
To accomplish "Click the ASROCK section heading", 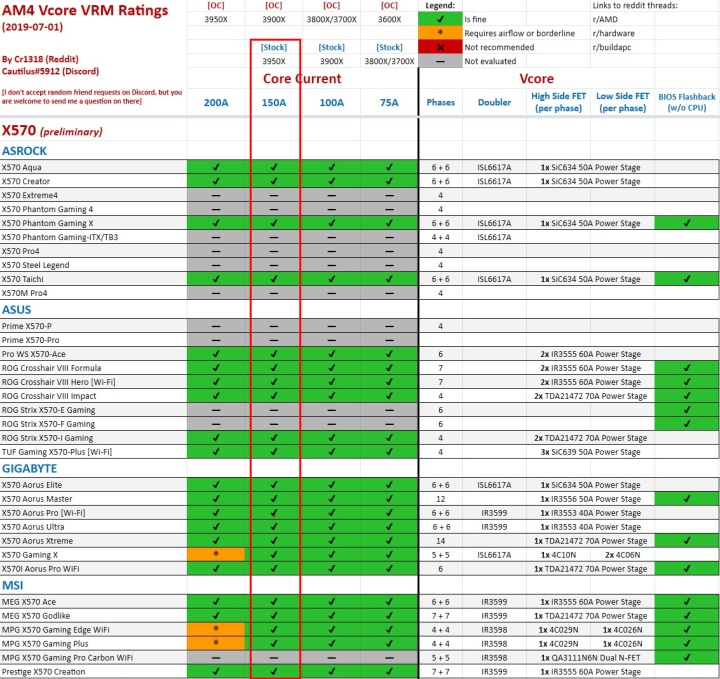I will coord(24,151).
